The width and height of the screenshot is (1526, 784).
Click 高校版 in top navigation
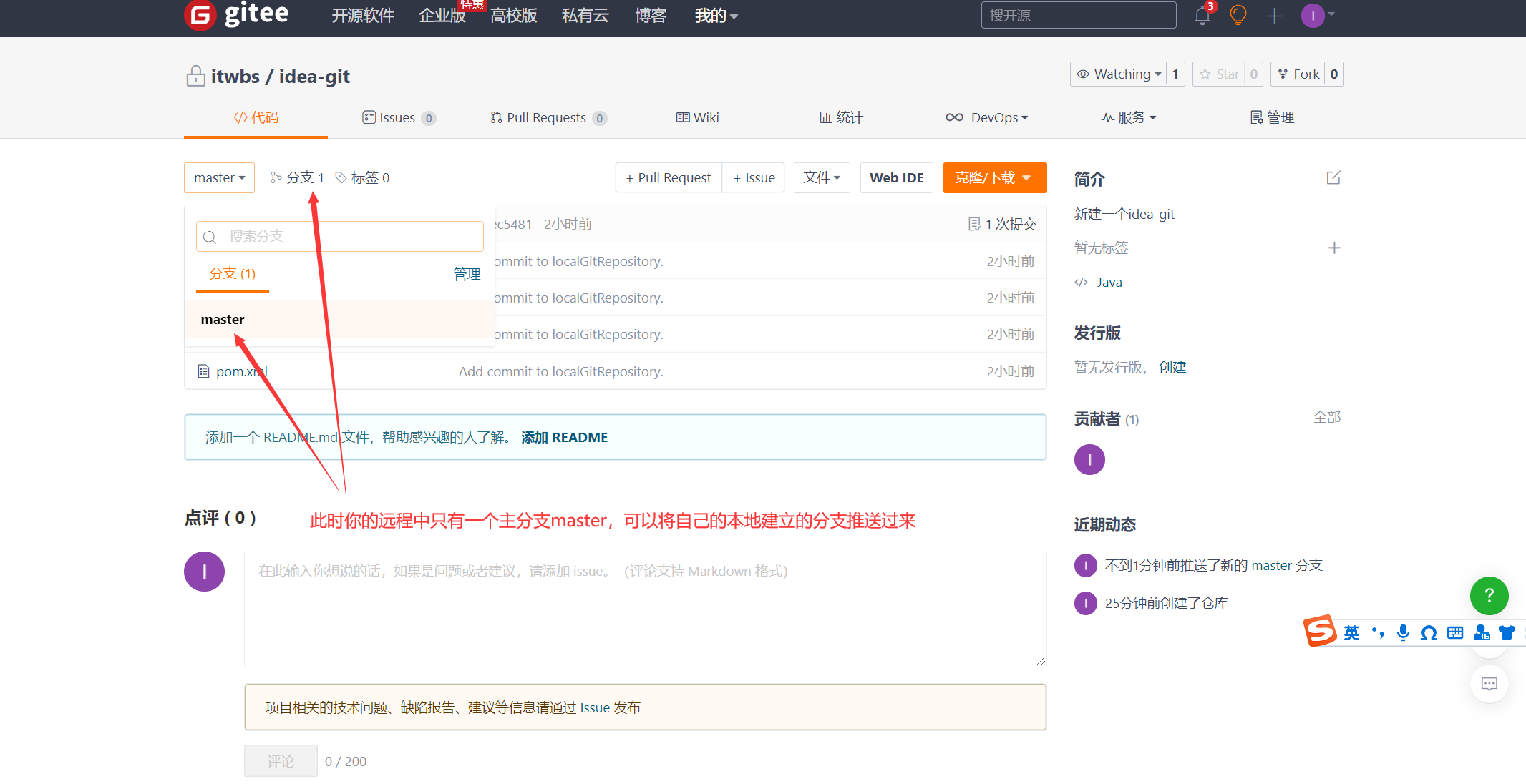point(514,16)
